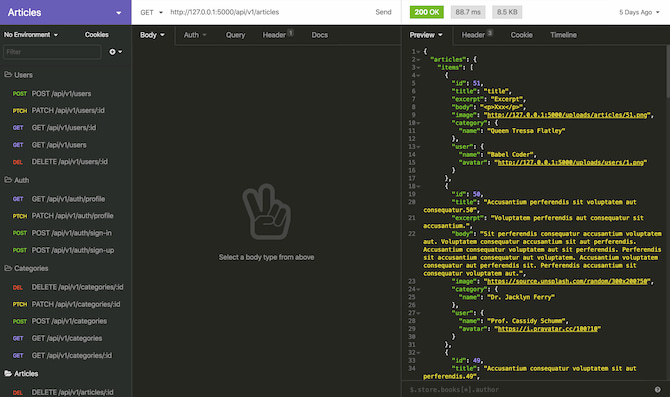Select the DELETE /api/v1/categories/:id request
This screenshot has width=670, height=397.
[66, 287]
